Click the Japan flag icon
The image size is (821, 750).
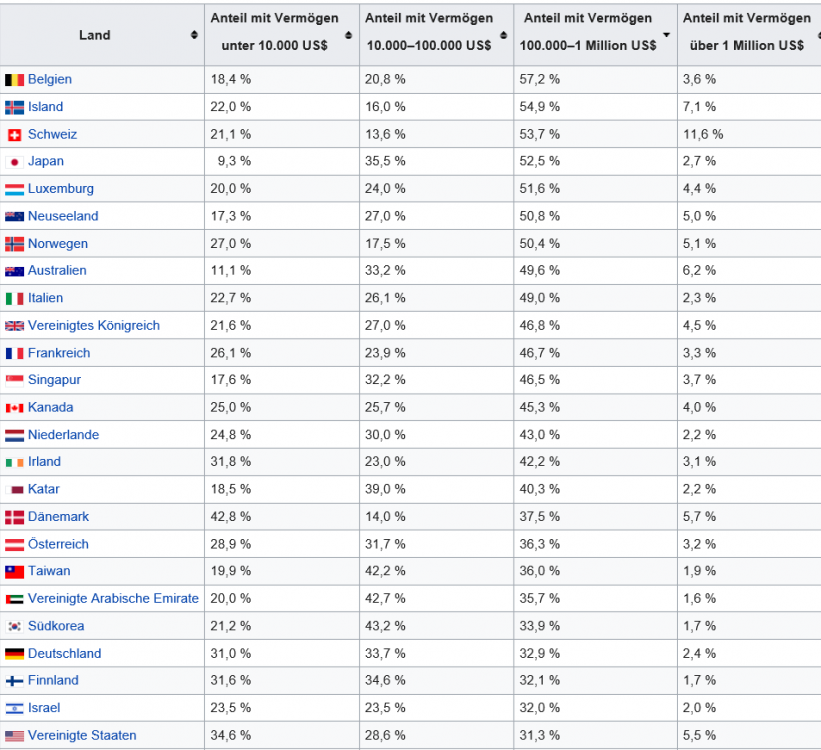[14, 162]
